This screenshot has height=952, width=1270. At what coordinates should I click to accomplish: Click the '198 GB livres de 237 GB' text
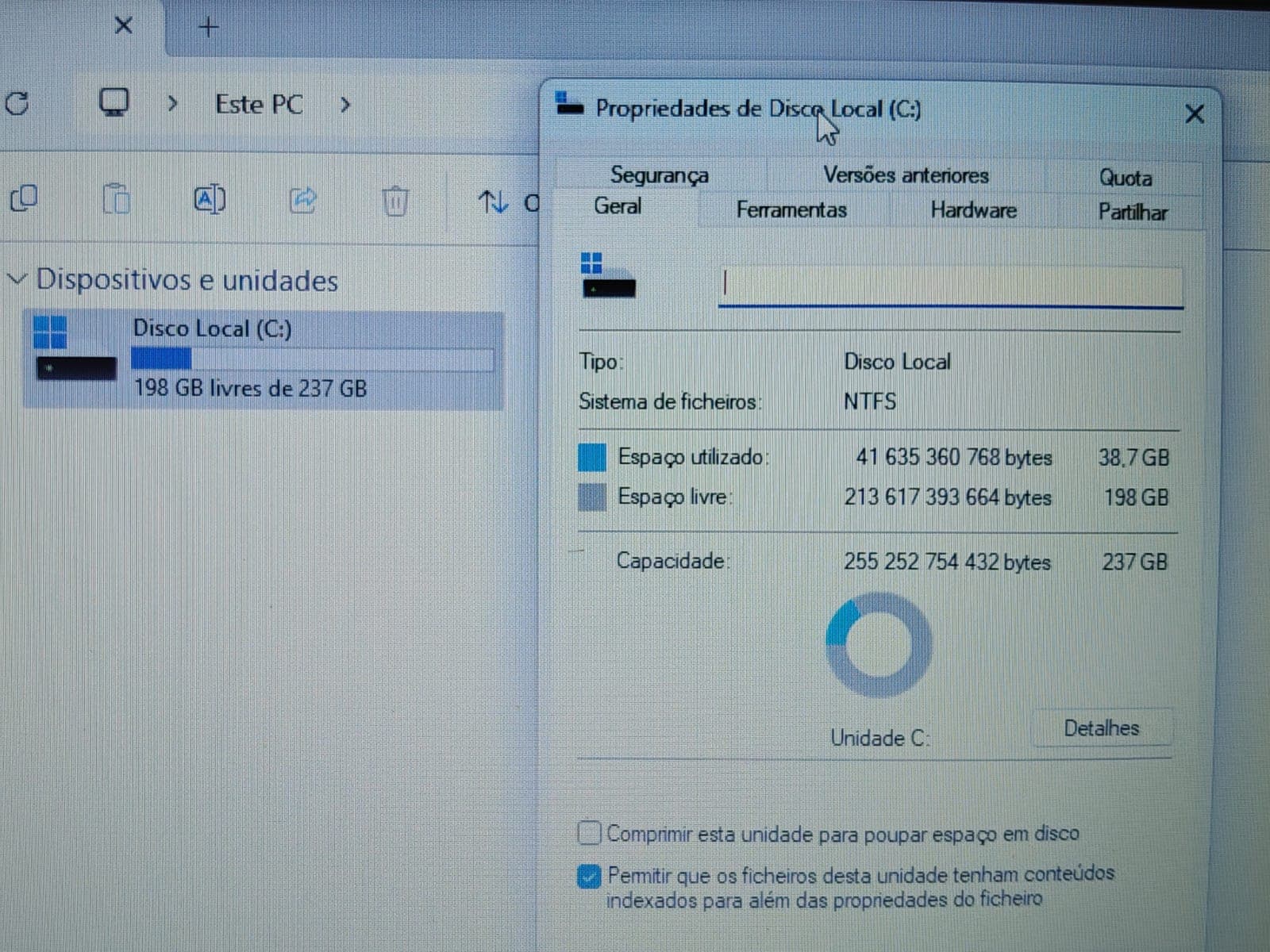click(250, 388)
